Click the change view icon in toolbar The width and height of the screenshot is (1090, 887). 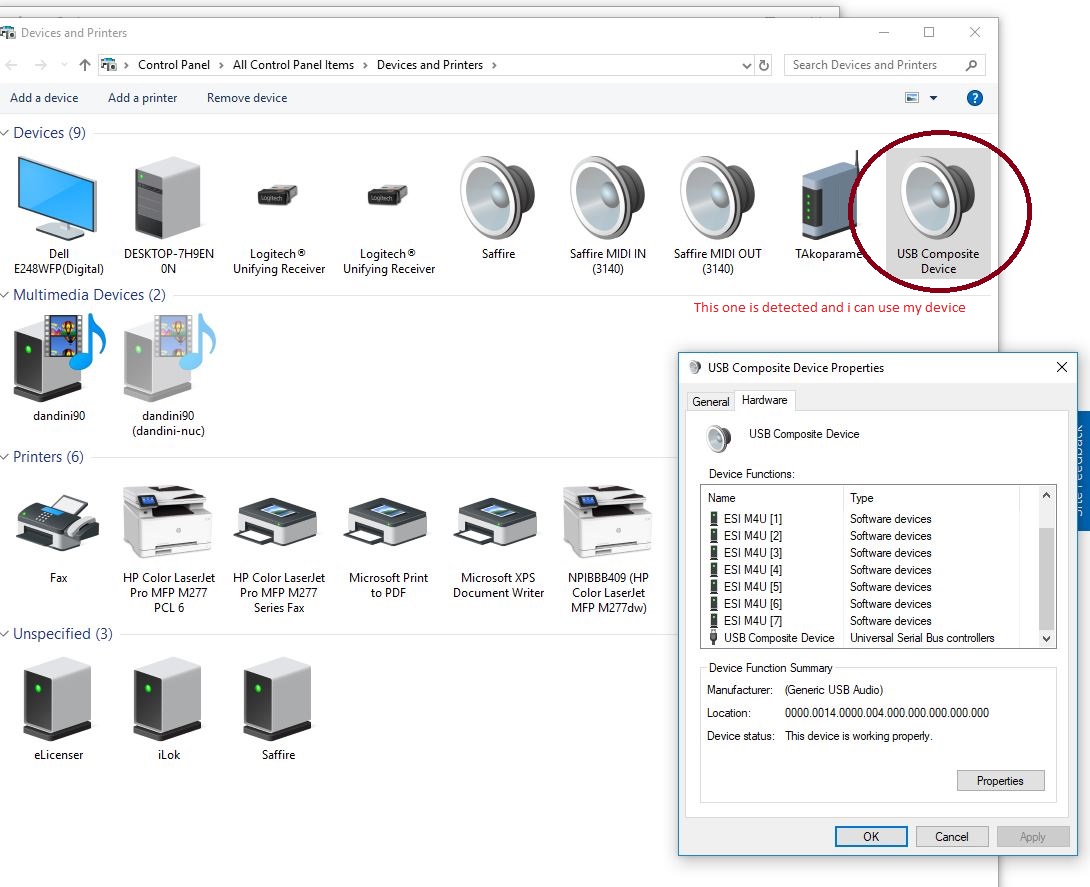(x=912, y=98)
